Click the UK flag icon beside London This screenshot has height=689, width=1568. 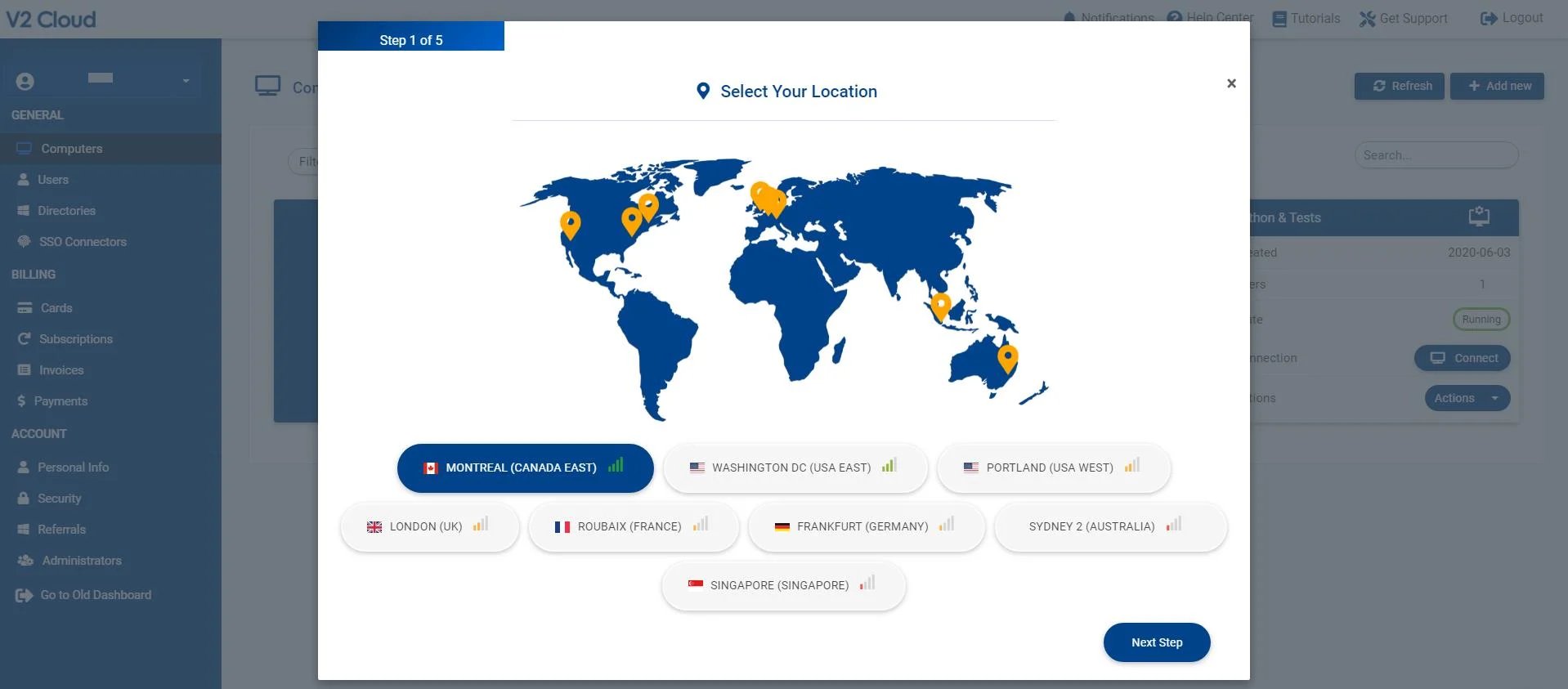coord(374,527)
